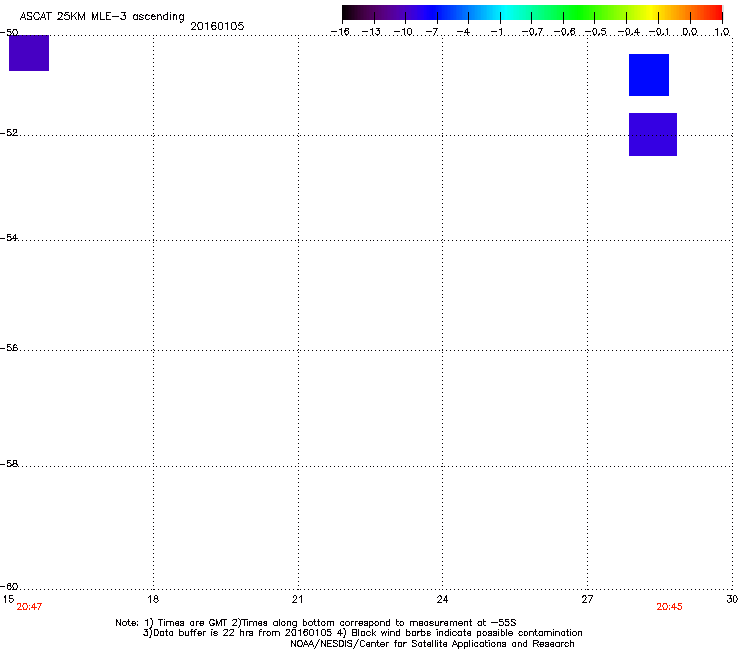Viewport: 740px width, 650px height.
Task: Click the longitude label 15
Action: [x=8, y=599]
